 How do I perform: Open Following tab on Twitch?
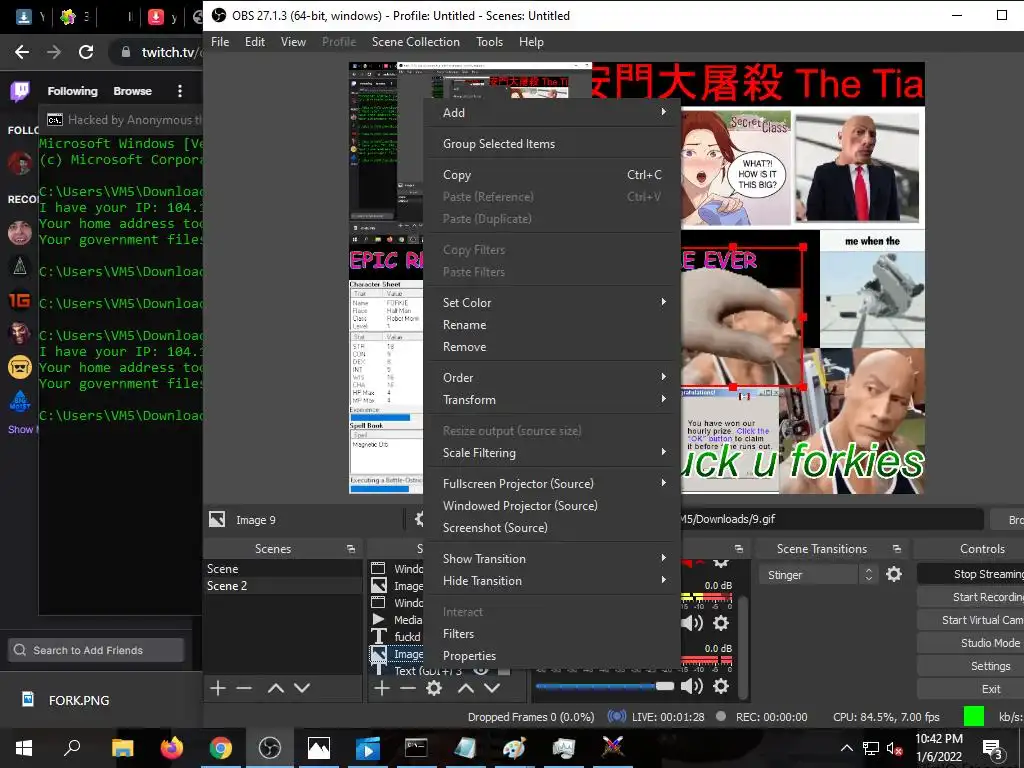coord(72,91)
